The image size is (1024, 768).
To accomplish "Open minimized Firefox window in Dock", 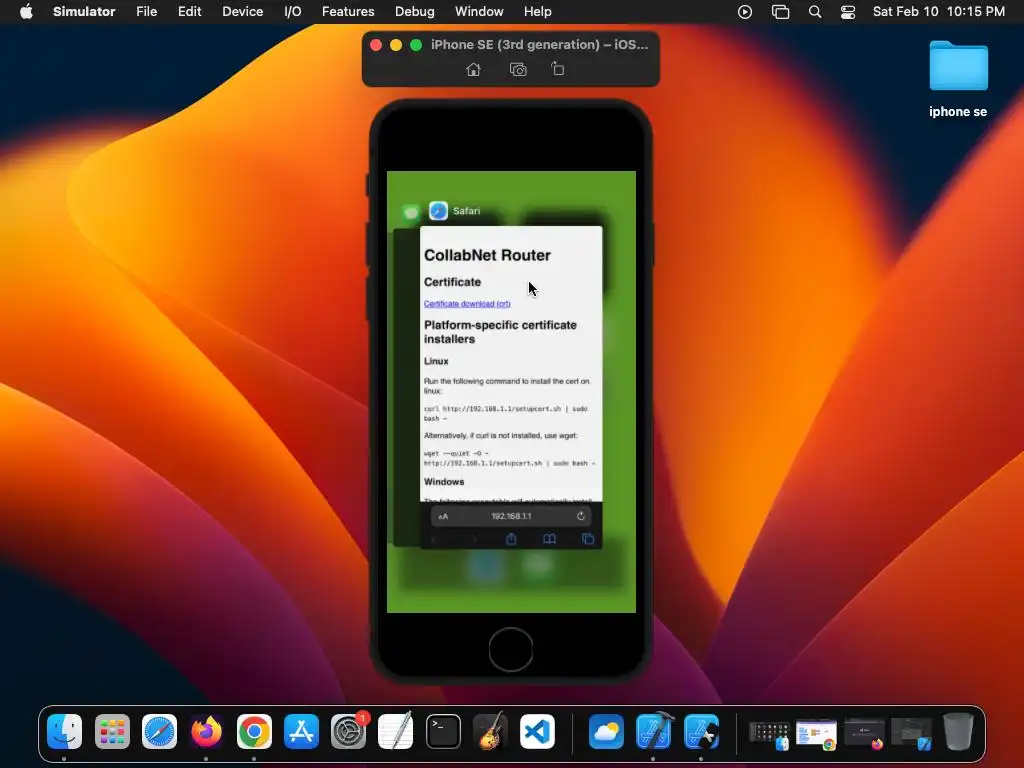I will (864, 733).
